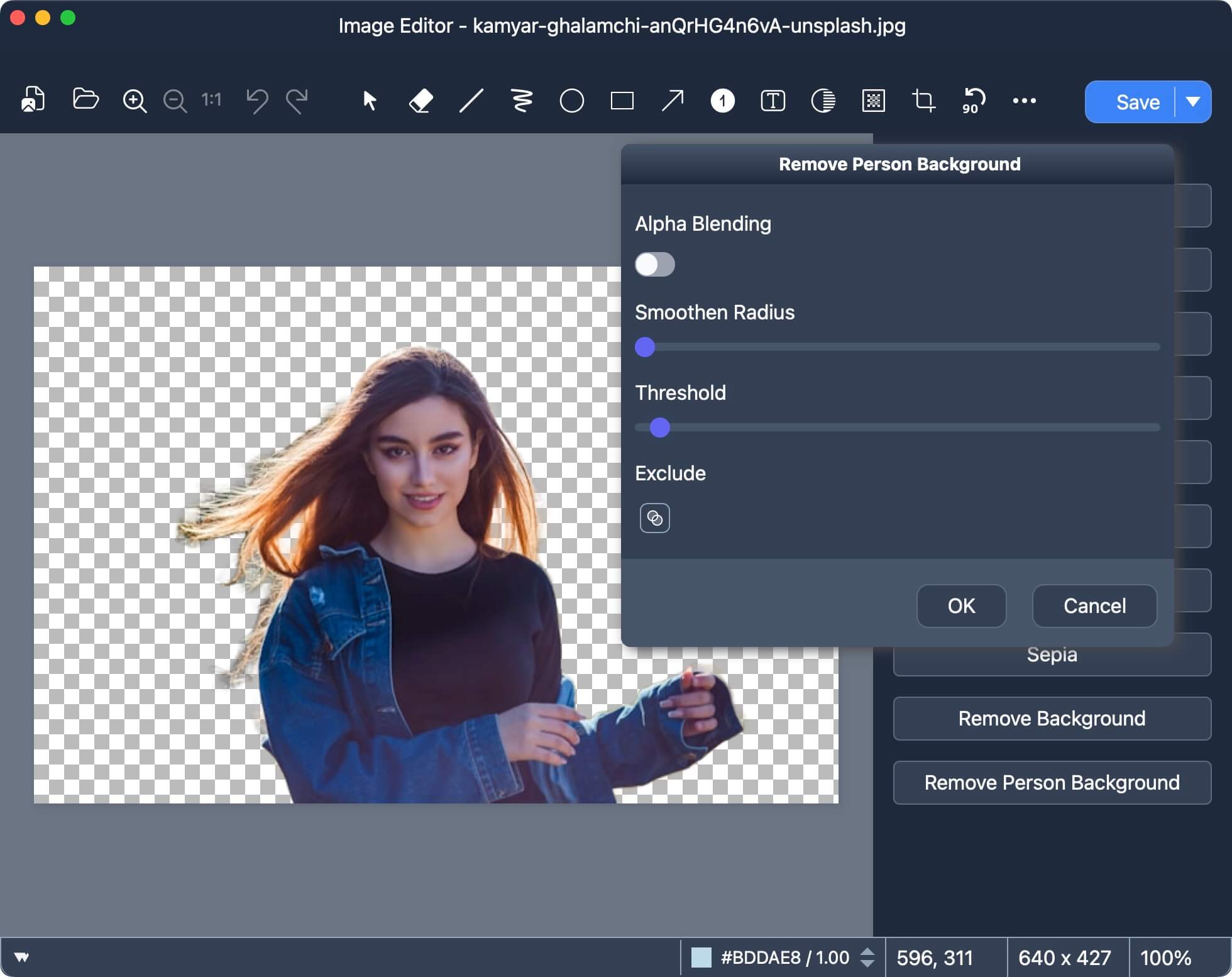1232x977 pixels.
Task: Choose the Ellipse drawing tool
Action: 571,101
